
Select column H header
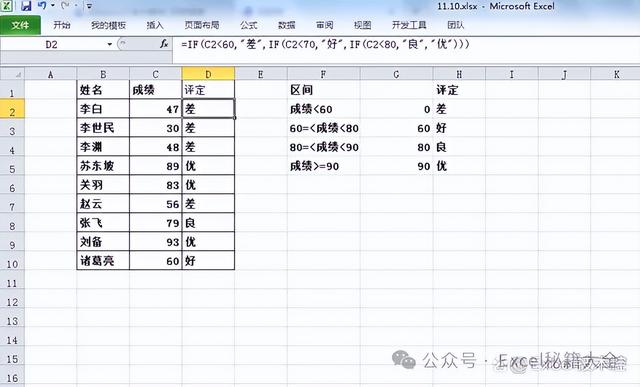pyautogui.click(x=459, y=74)
